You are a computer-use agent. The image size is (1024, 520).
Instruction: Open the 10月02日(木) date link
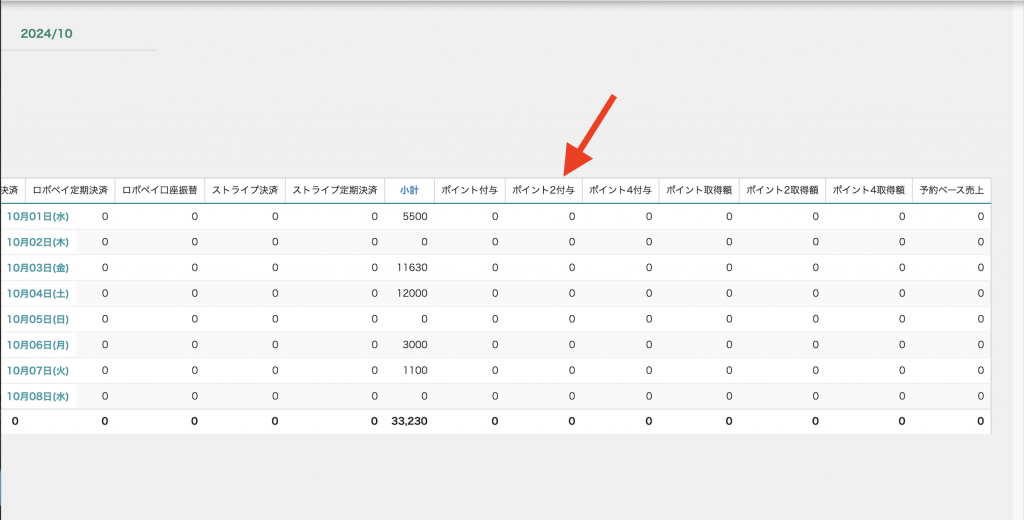pyautogui.click(x=37, y=242)
